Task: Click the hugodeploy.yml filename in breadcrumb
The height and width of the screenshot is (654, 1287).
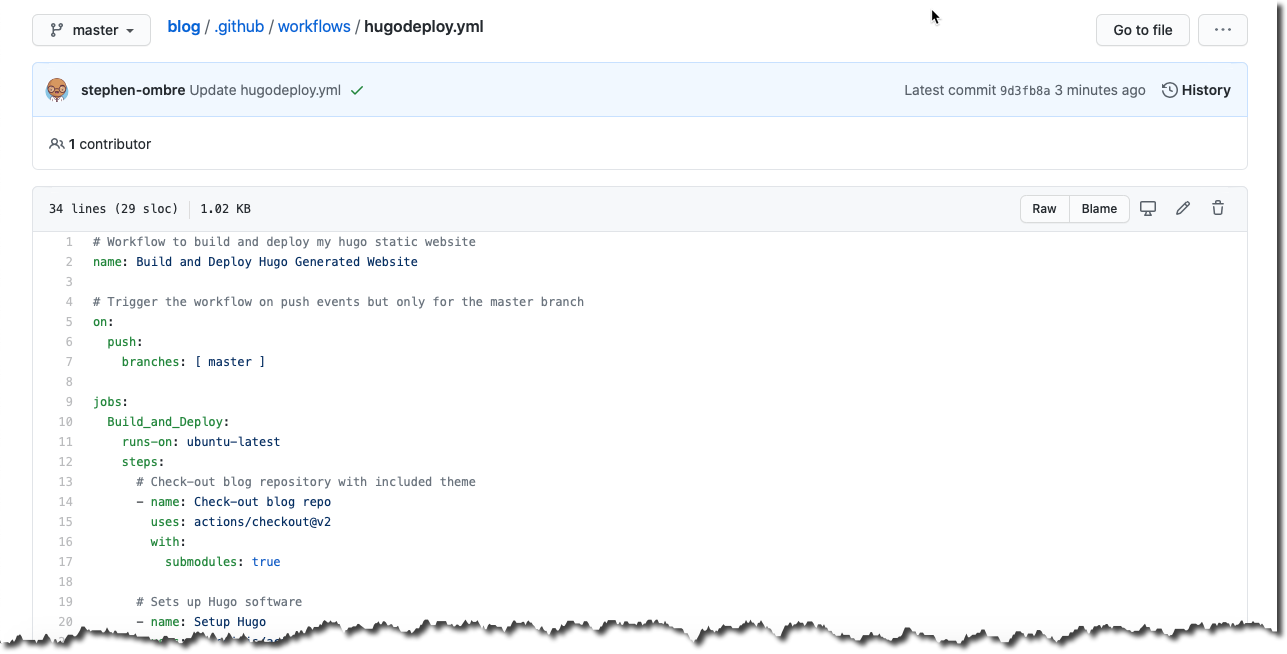Action: (424, 27)
